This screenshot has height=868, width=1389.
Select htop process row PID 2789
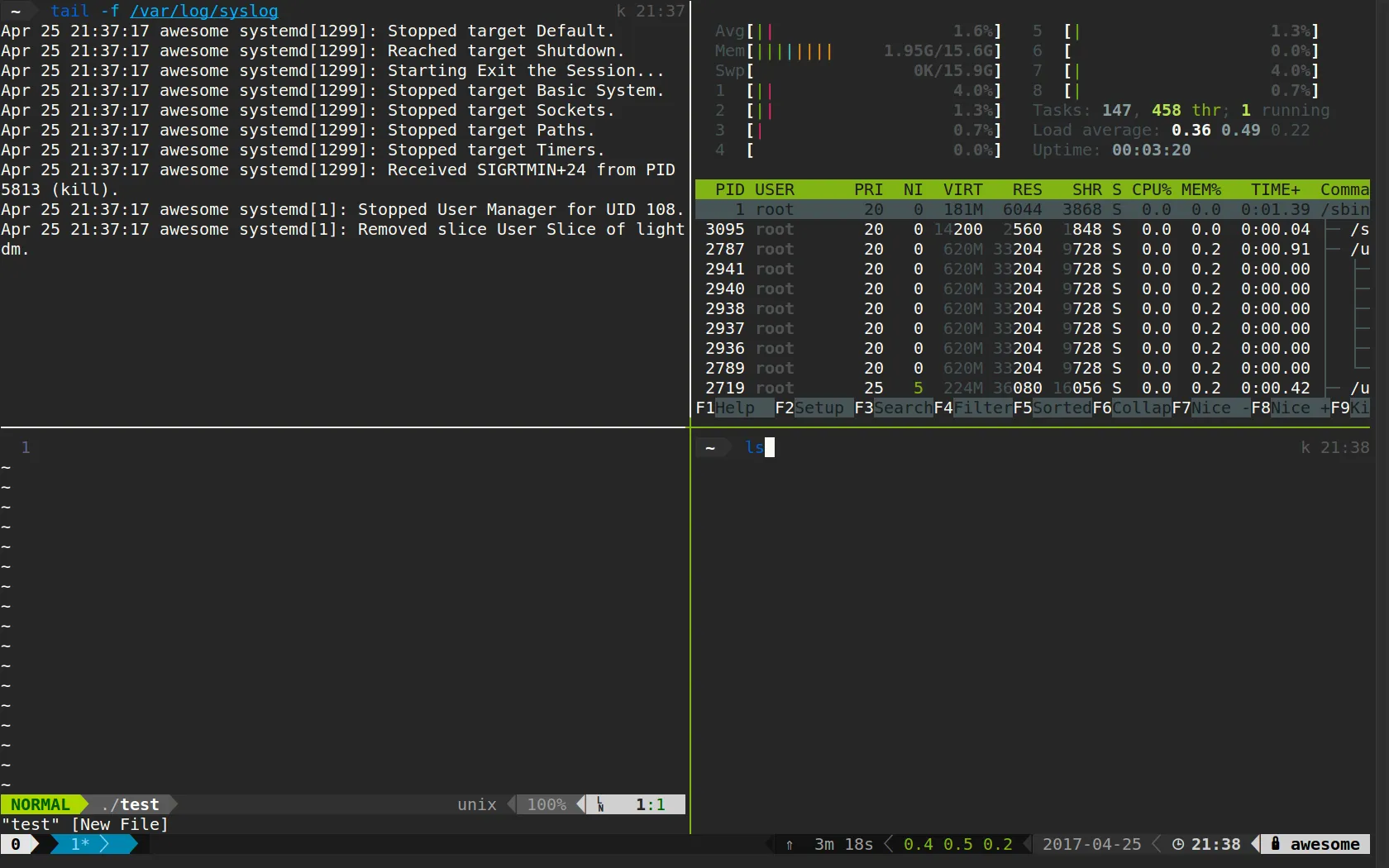click(1033, 368)
